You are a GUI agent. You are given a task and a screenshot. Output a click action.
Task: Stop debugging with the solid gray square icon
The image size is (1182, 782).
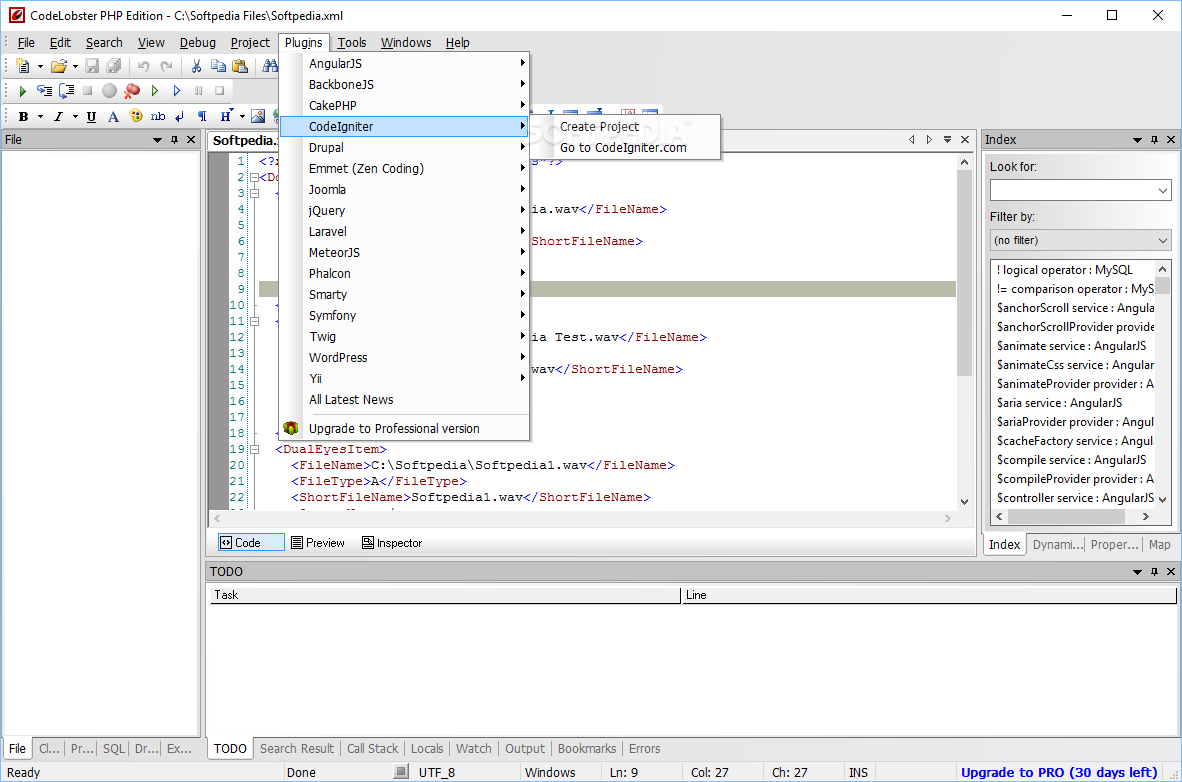tap(87, 91)
